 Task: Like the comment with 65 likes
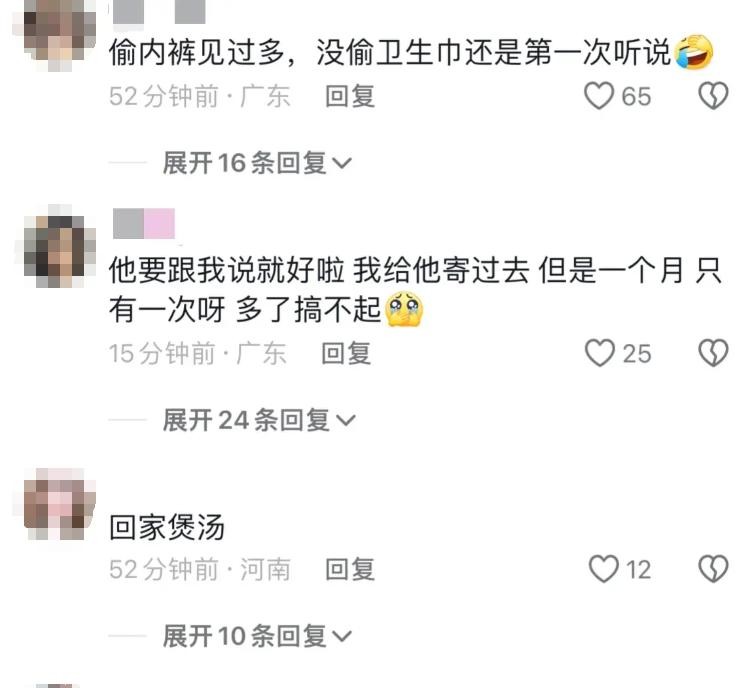pos(599,96)
